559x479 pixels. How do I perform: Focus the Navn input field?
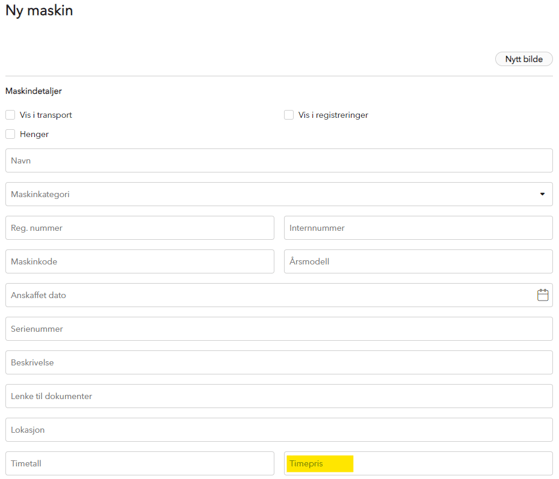279,161
